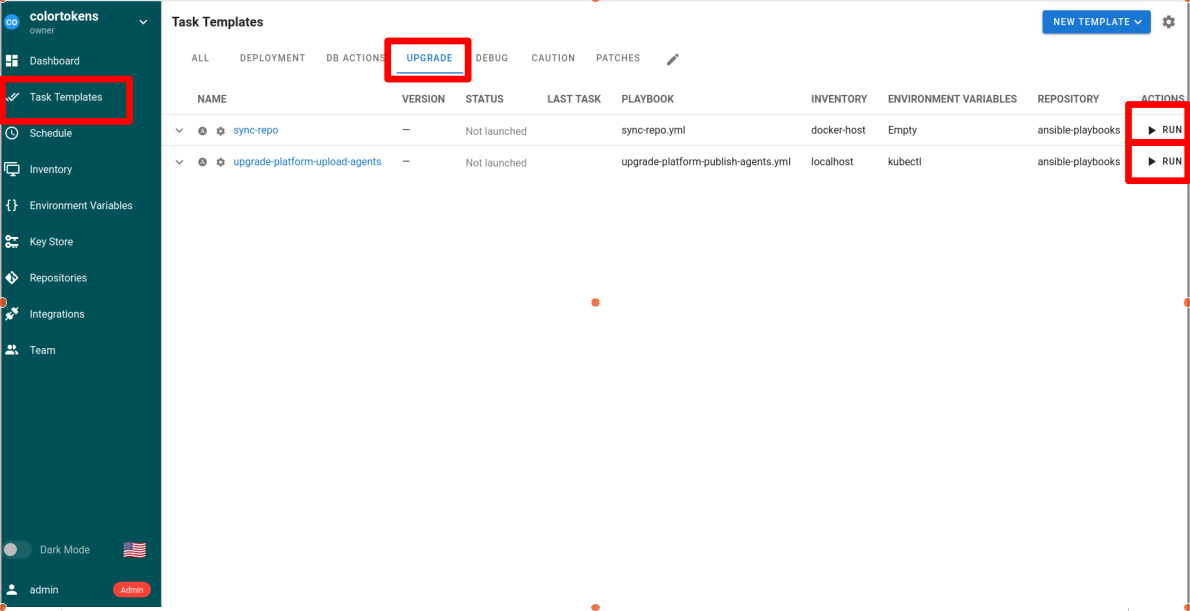This screenshot has height=611, width=1190.
Task: Expand the upgrade-platform-upload-agents row chevron
Action: [180, 162]
